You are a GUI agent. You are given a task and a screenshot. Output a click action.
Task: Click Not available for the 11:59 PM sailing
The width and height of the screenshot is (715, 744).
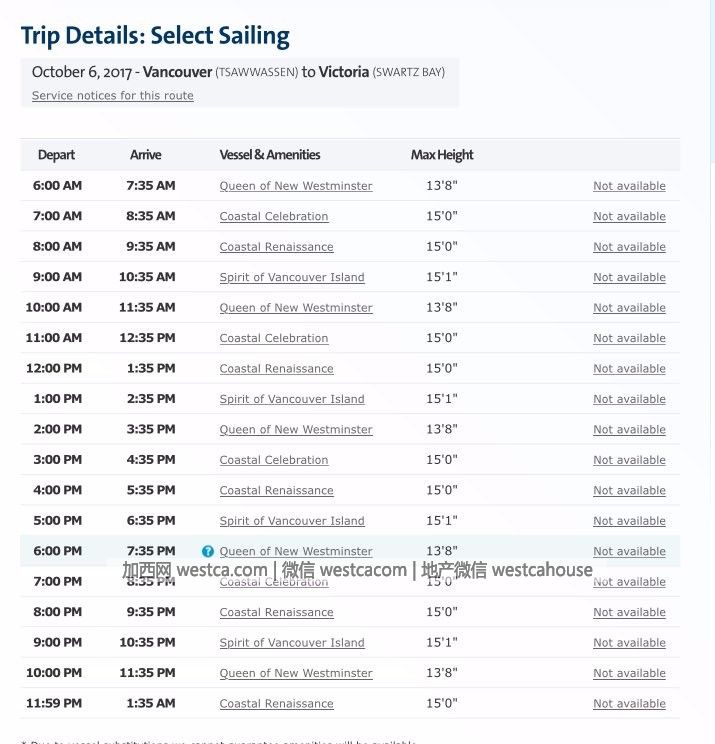(x=629, y=704)
